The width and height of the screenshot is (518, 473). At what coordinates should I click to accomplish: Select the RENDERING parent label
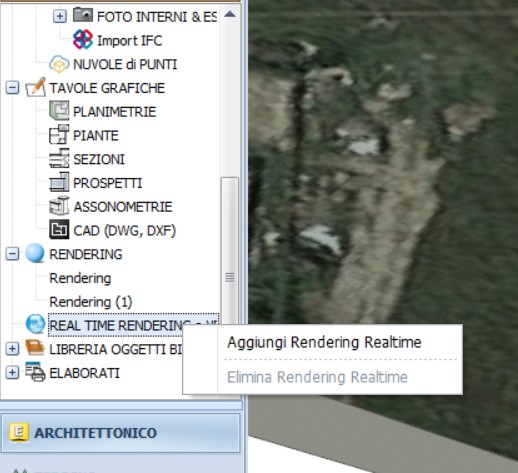tap(86, 254)
